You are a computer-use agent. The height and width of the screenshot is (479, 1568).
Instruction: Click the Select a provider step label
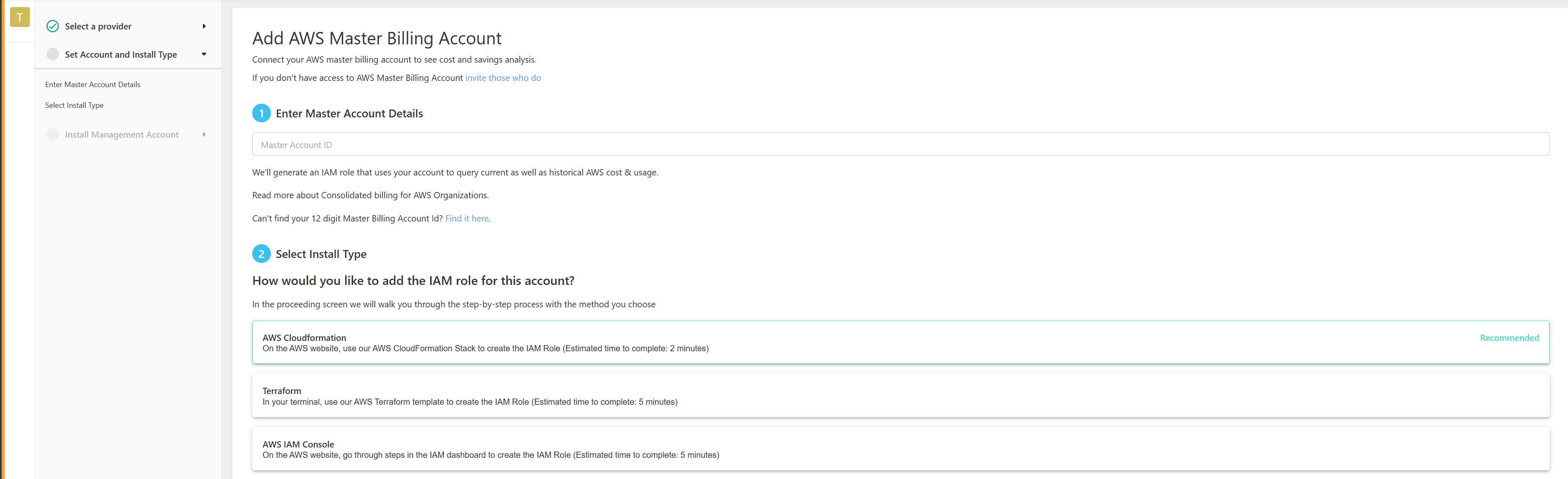(98, 26)
